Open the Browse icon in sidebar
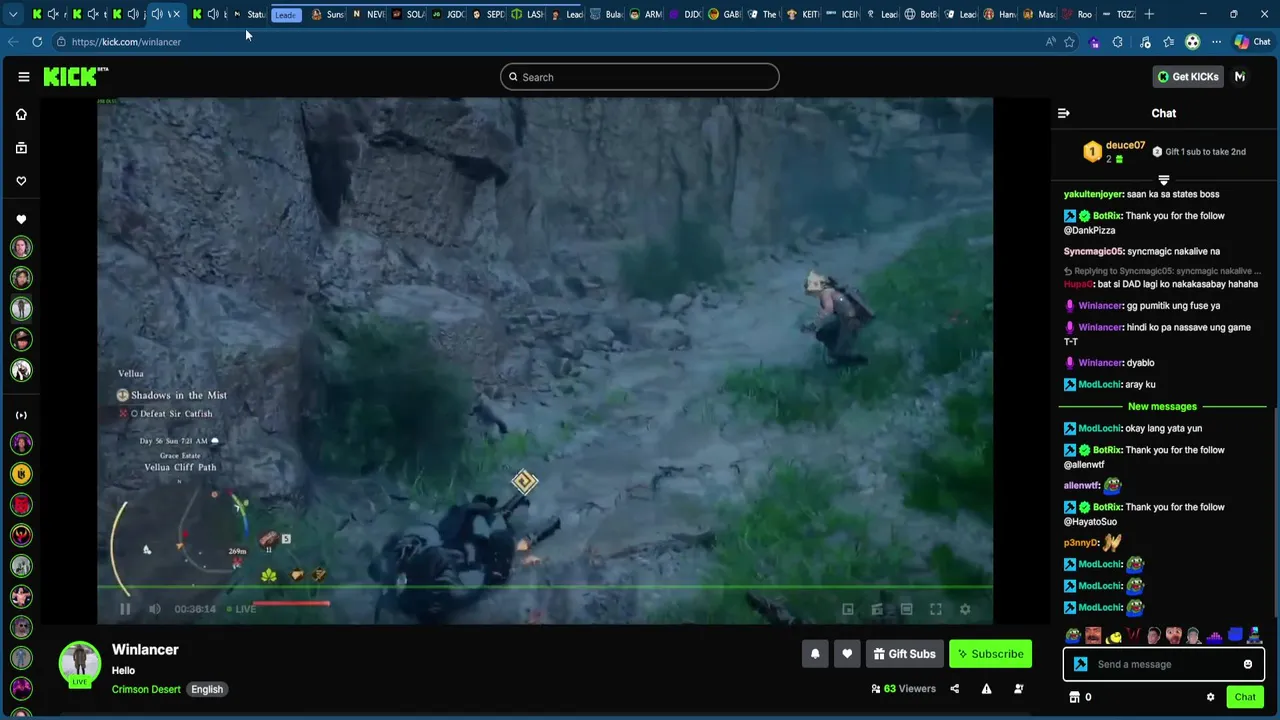This screenshot has width=1280, height=720. [21, 148]
